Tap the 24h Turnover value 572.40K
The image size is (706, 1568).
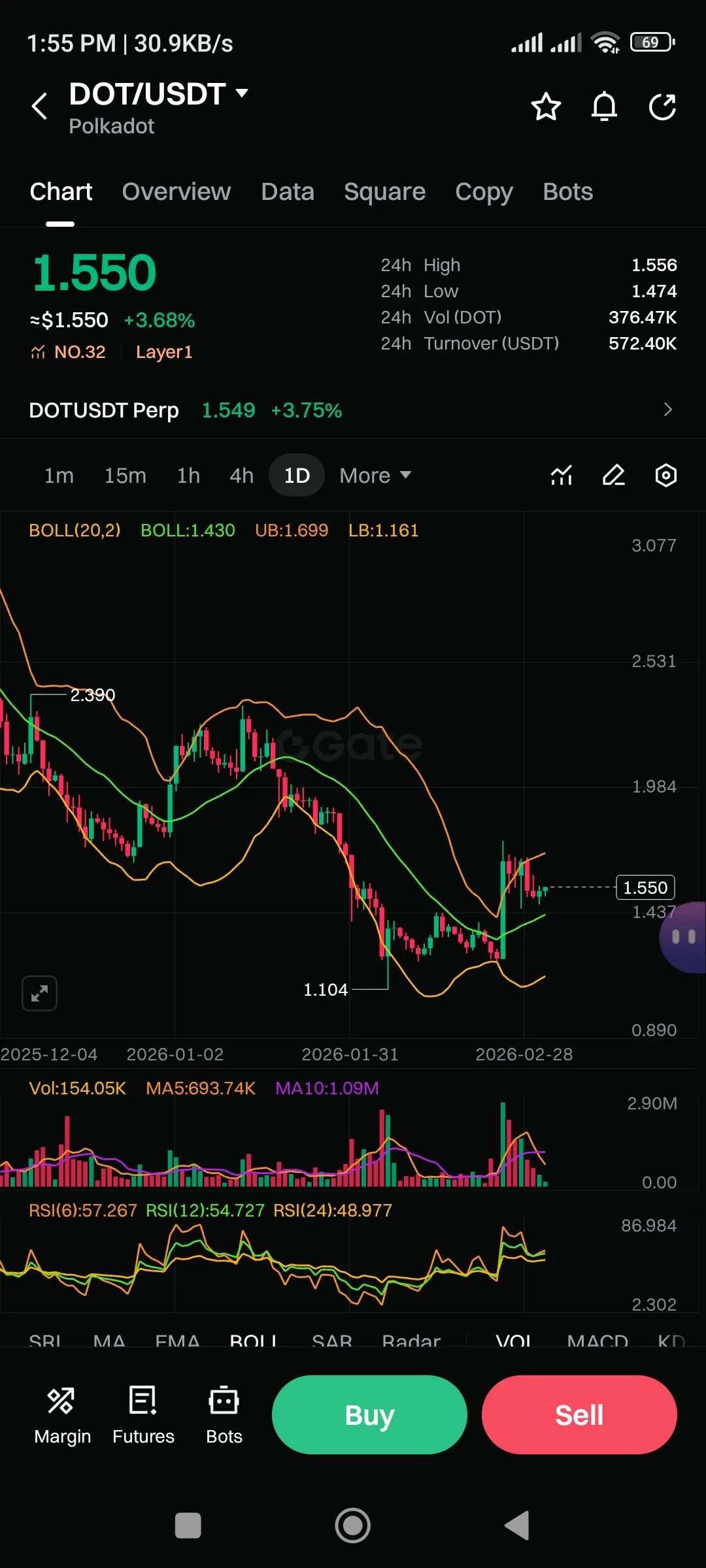[x=643, y=343]
